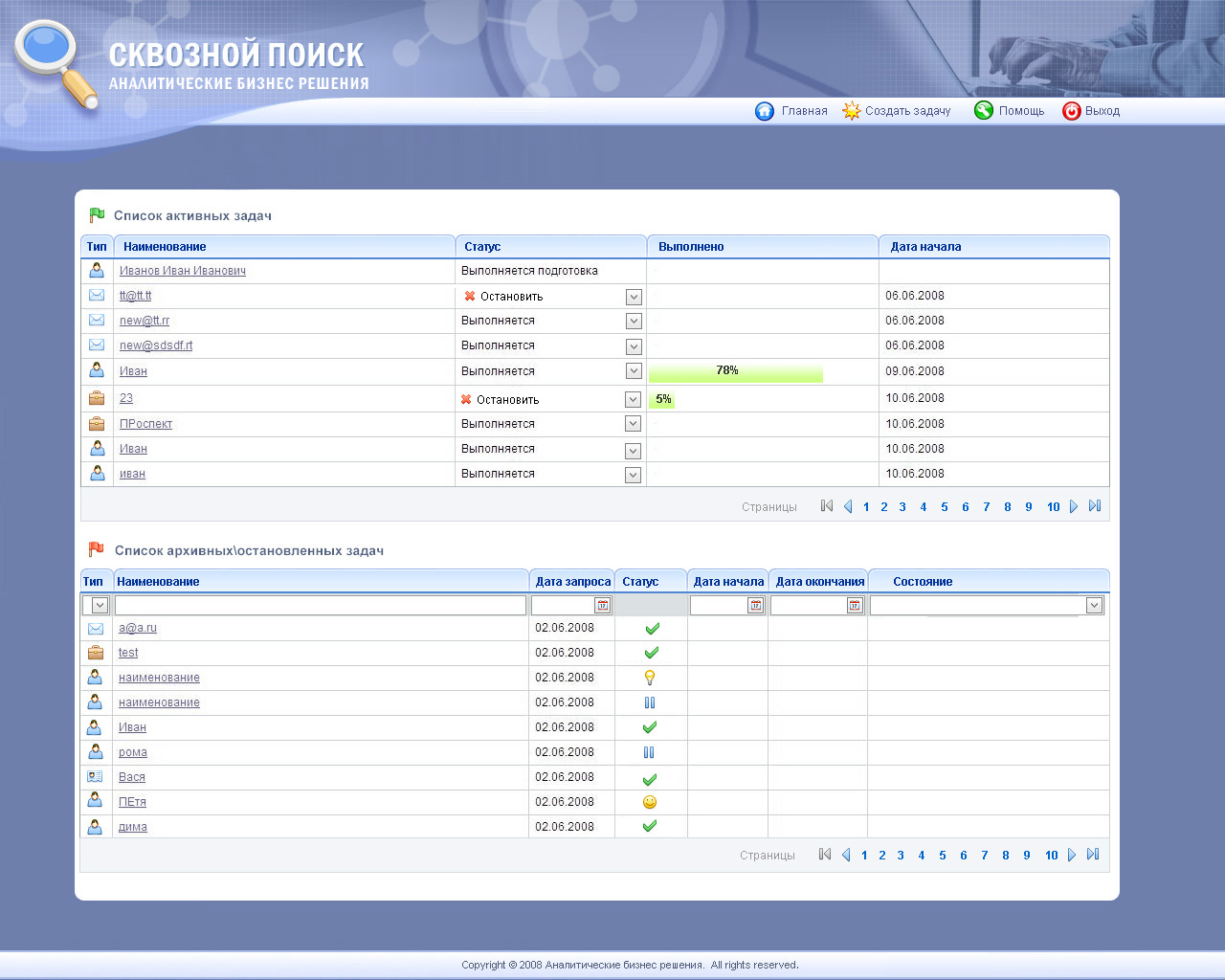Open the Состояние filter dropdown
The width and height of the screenshot is (1225, 980).
[1094, 605]
